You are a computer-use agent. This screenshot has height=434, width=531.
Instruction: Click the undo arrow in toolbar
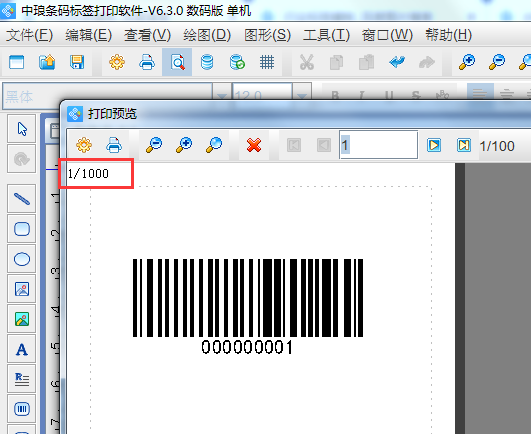397,62
